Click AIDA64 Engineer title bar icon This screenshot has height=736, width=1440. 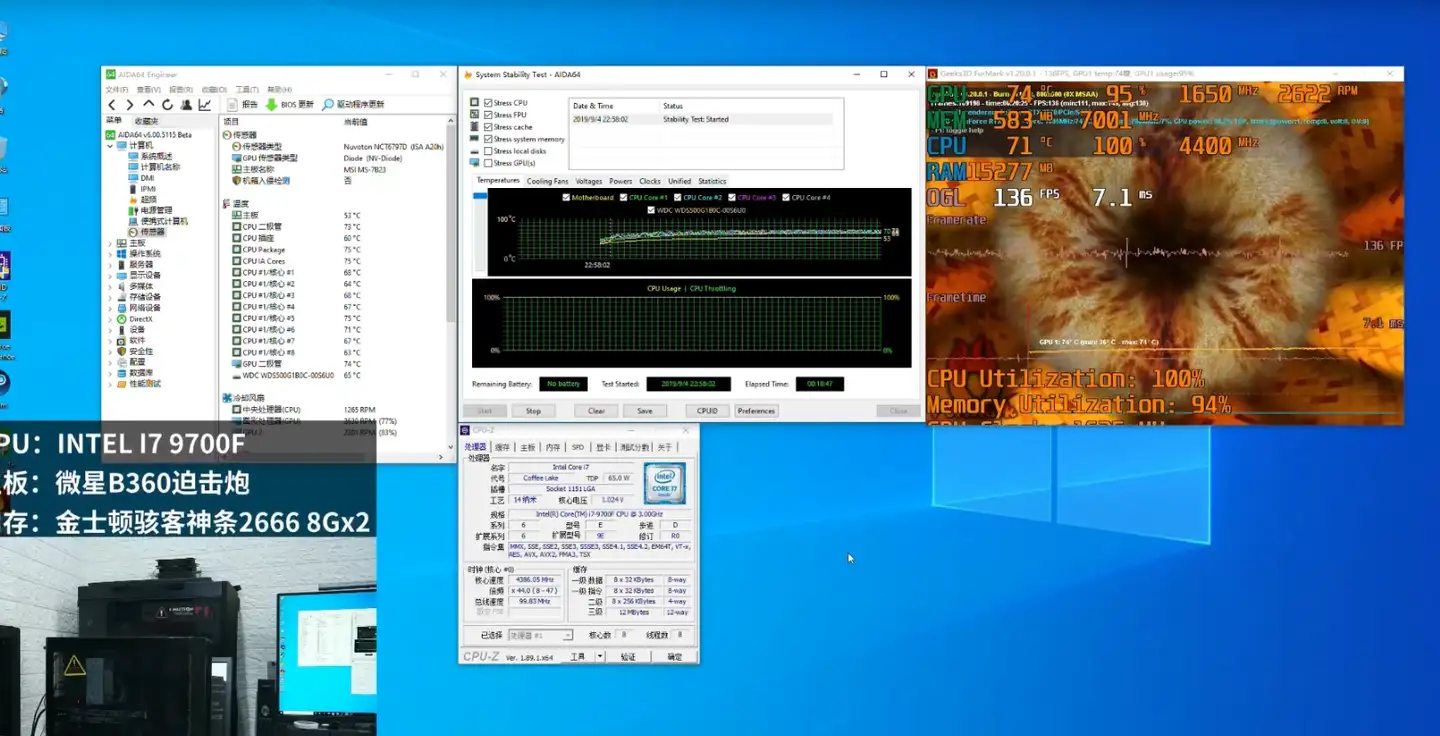[110, 75]
